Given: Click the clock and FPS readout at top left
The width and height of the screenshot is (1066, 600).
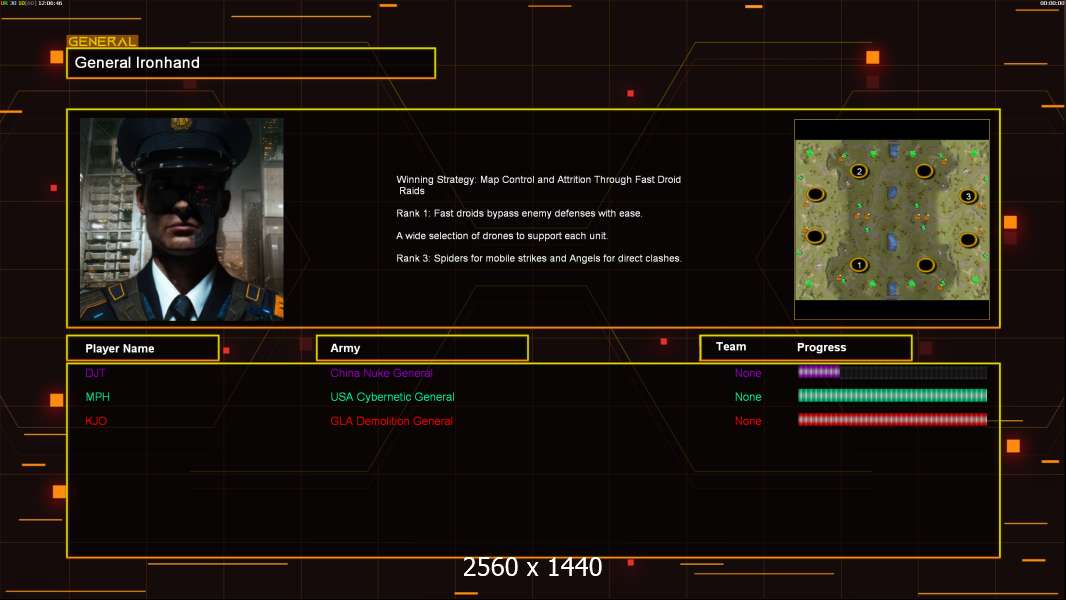Looking at the screenshot, I should click(x=32, y=3).
